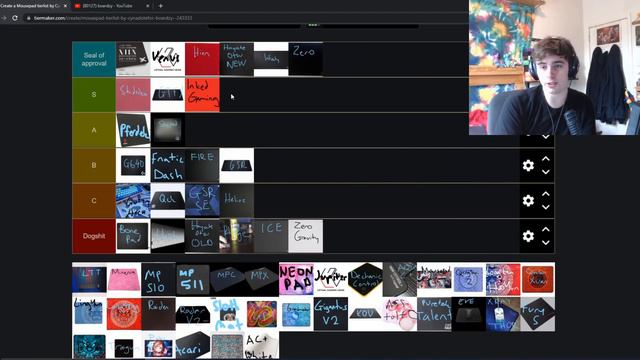Screen dimensions: 640x360
Task: Select the G640 tile in B tier
Action: [x=133, y=165]
